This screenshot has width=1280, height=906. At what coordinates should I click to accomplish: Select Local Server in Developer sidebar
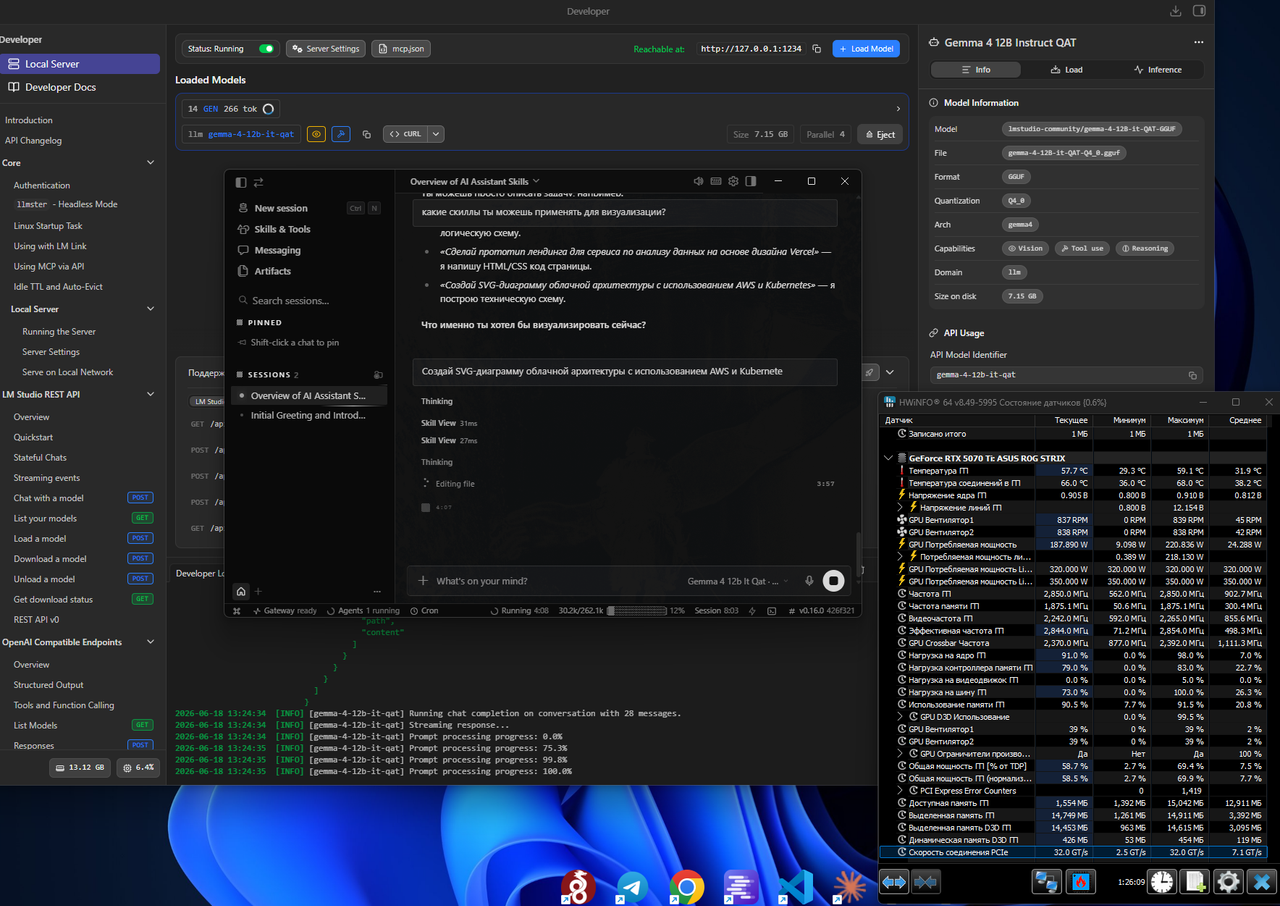tap(80, 64)
